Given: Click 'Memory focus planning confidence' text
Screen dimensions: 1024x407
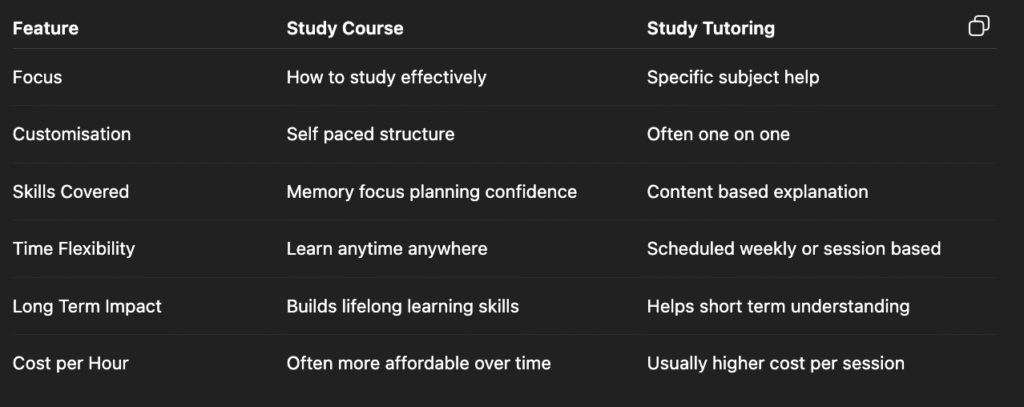Looking at the screenshot, I should point(432,191).
